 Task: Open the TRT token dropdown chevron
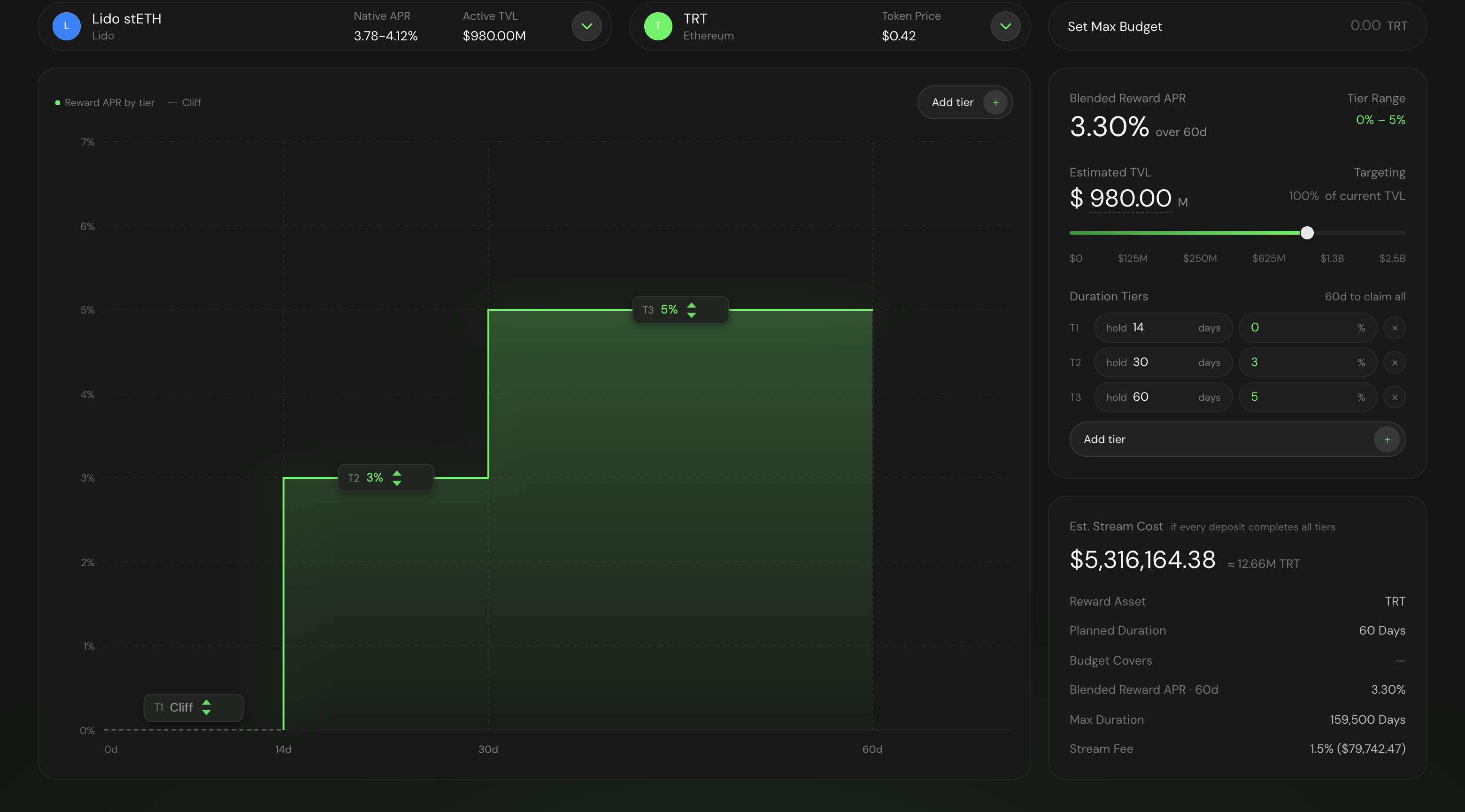click(1005, 26)
